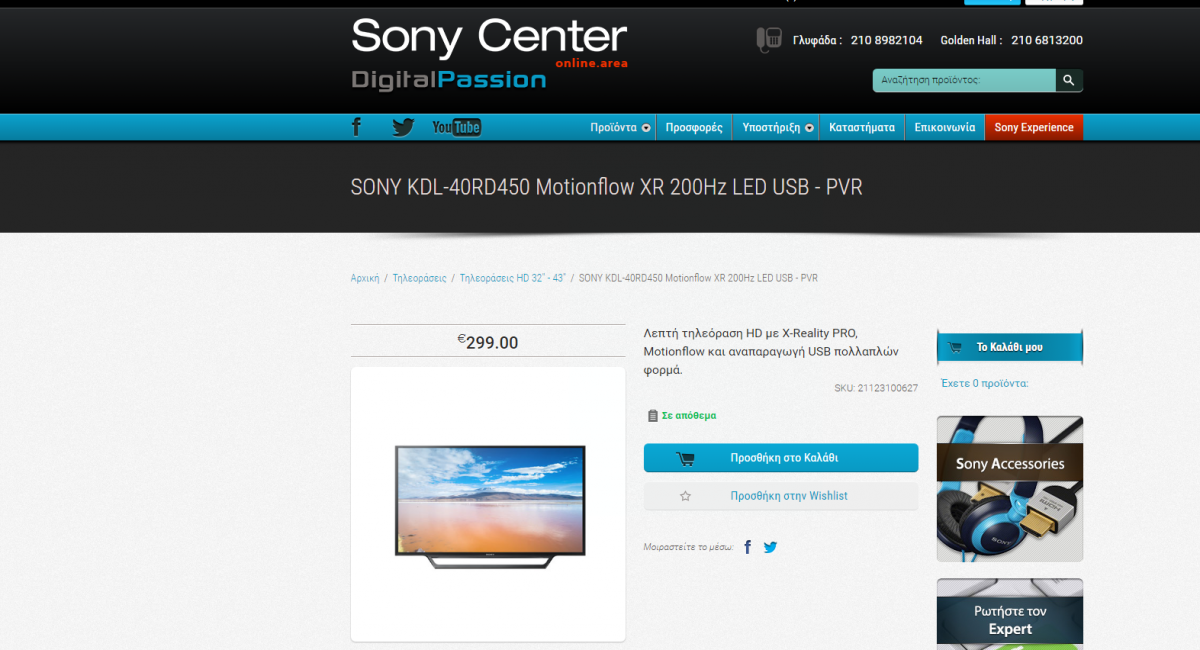
Task: Open the Sony Experience tab
Action: tap(1034, 127)
